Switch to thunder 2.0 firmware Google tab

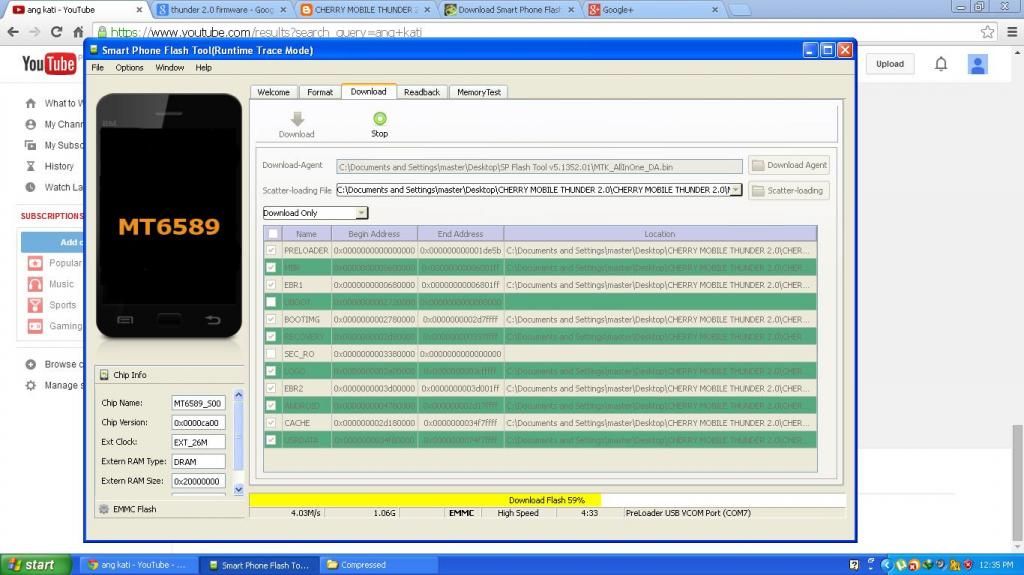[x=222, y=10]
